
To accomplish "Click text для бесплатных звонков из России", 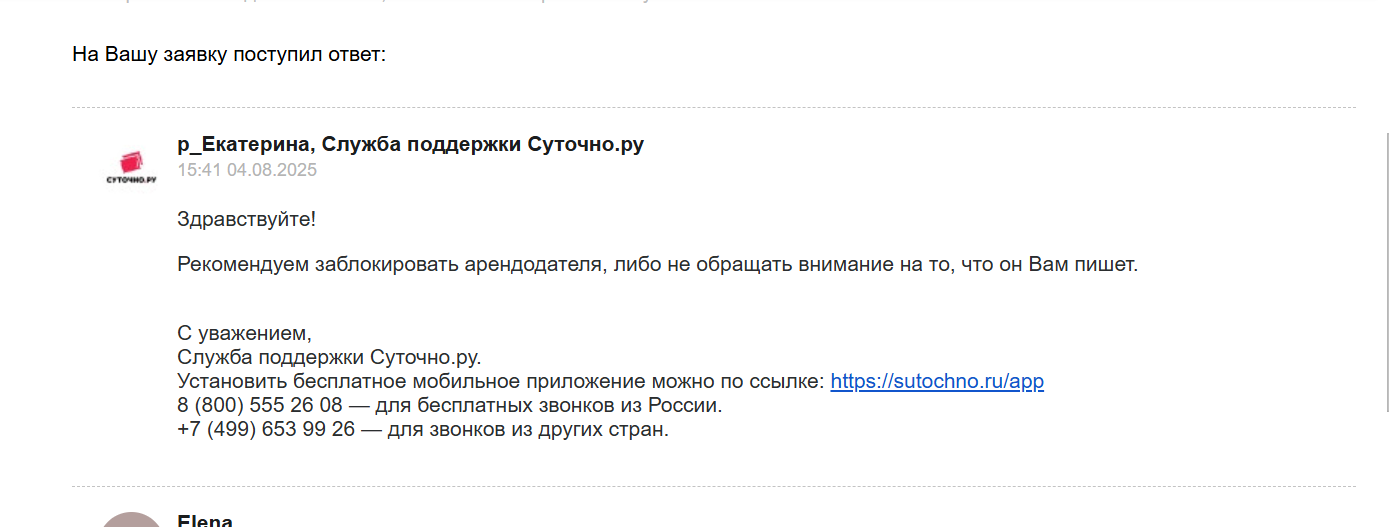I will click(554, 406).
